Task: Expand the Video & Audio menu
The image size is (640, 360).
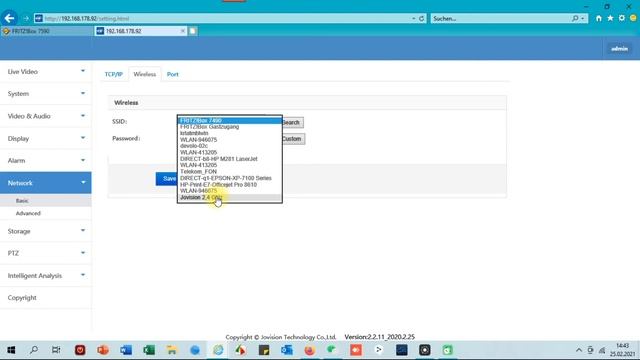Action: click(46, 116)
